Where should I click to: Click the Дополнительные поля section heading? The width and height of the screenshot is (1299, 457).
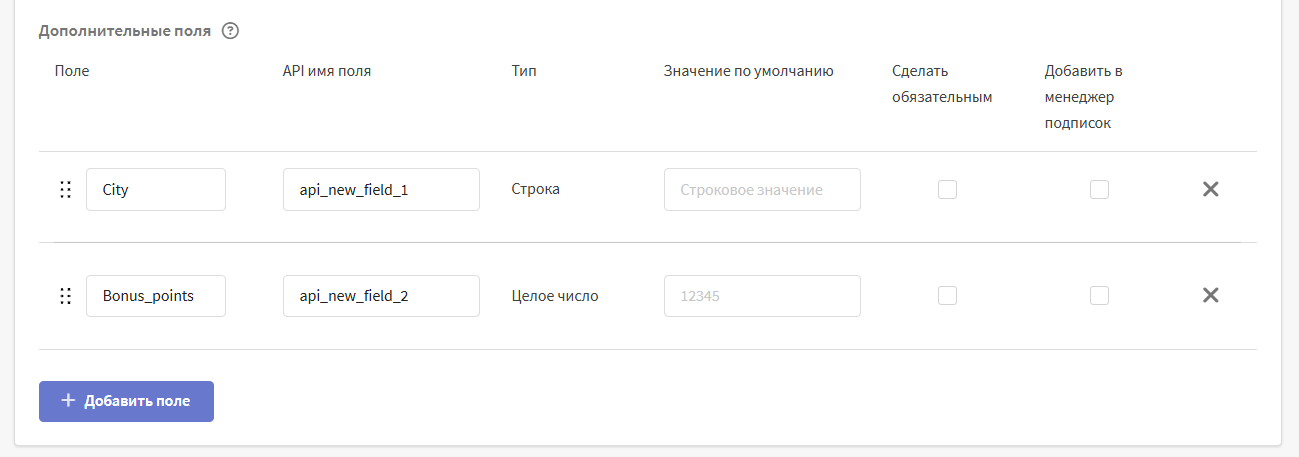[125, 31]
